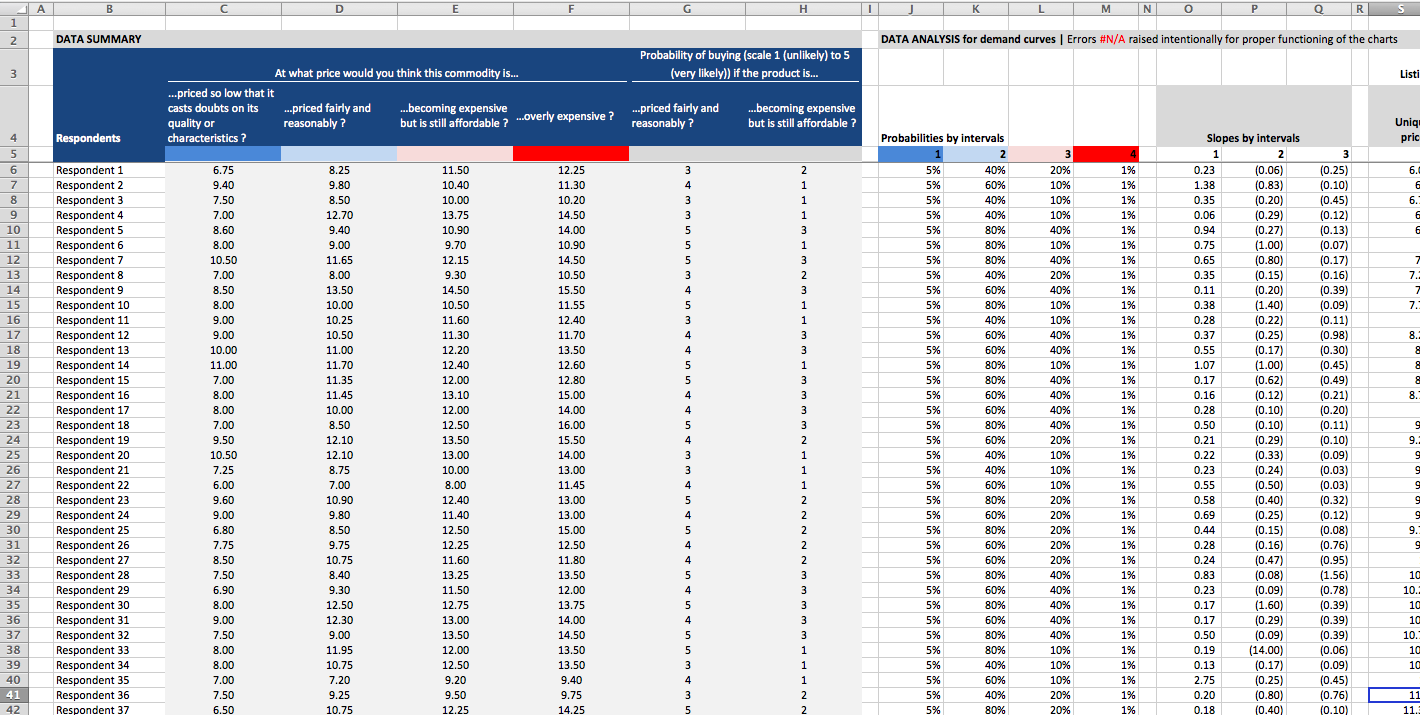
Task: Click value 12.70 in Respondent 4 row
Action: 339,215
